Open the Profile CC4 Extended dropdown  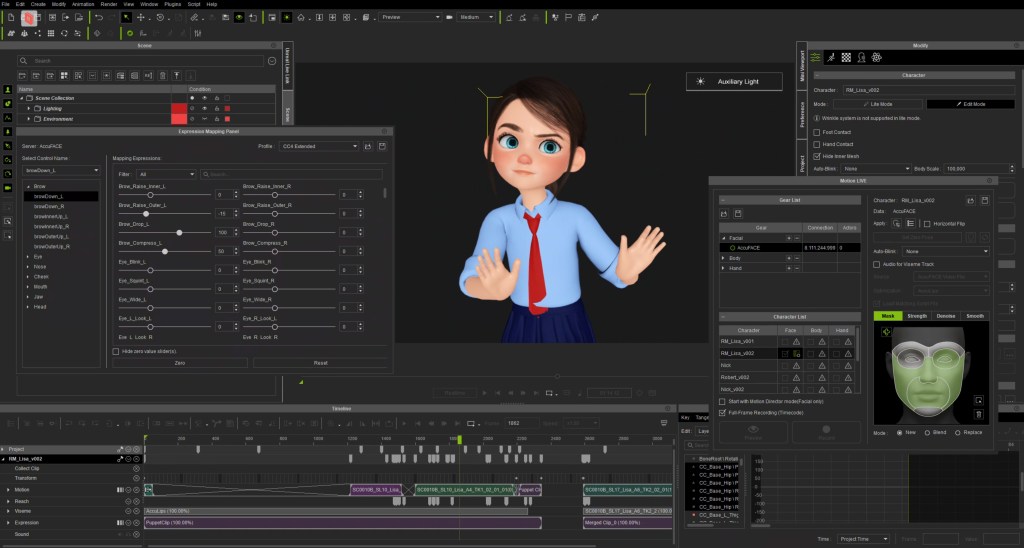[319, 146]
